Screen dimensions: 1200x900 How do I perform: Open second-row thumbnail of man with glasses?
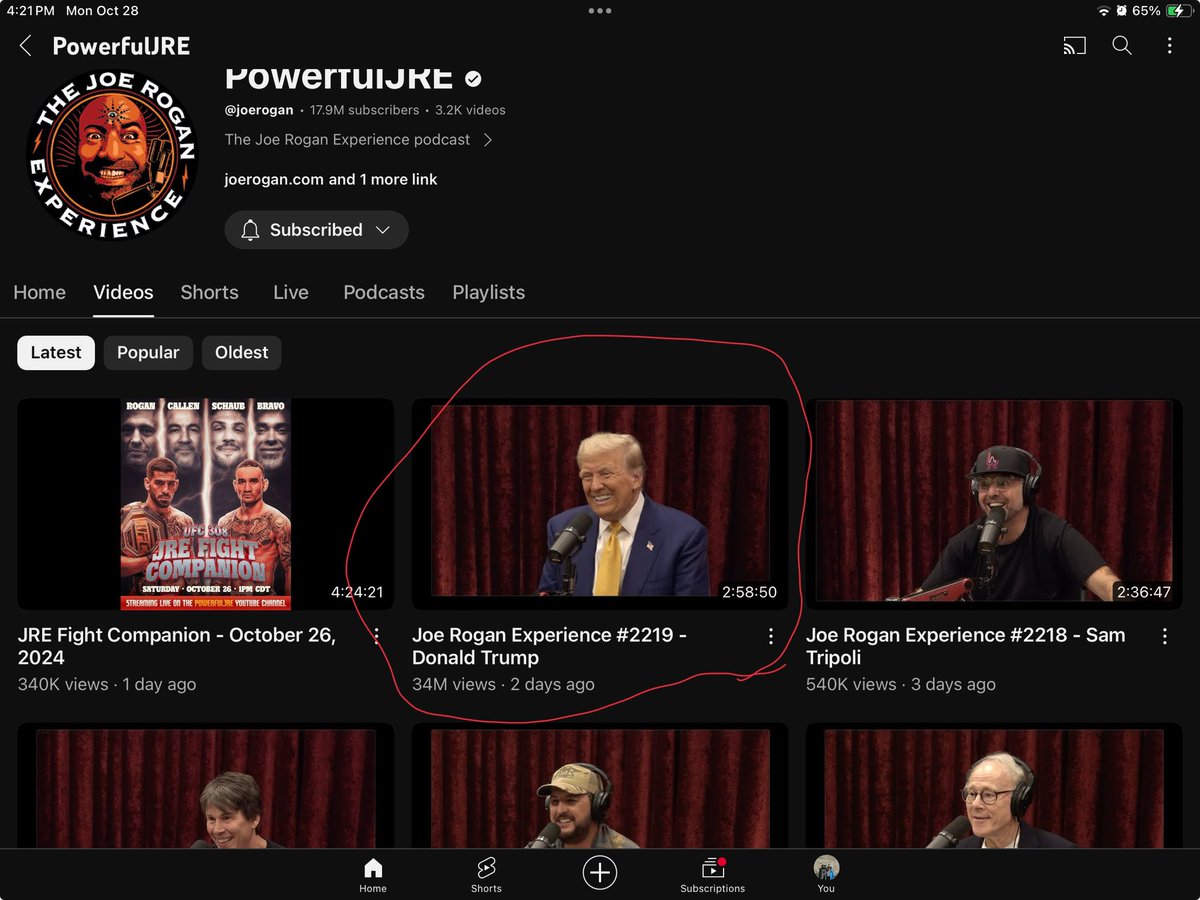click(994, 787)
